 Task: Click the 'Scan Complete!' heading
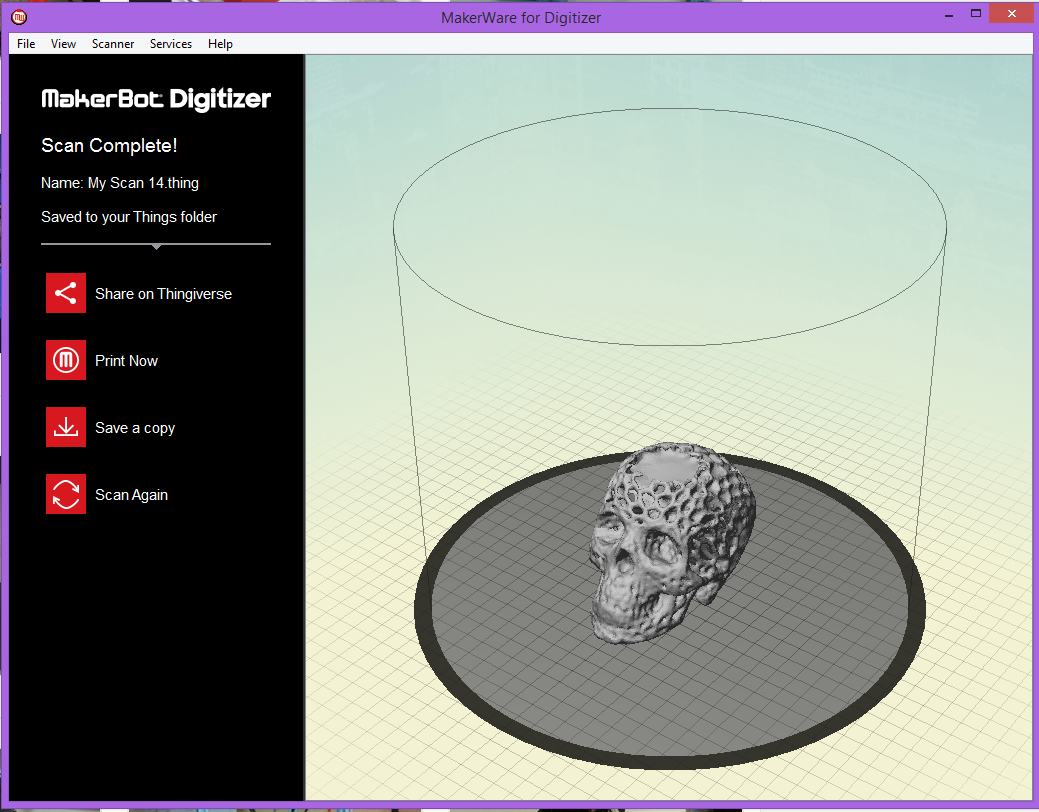click(x=109, y=145)
